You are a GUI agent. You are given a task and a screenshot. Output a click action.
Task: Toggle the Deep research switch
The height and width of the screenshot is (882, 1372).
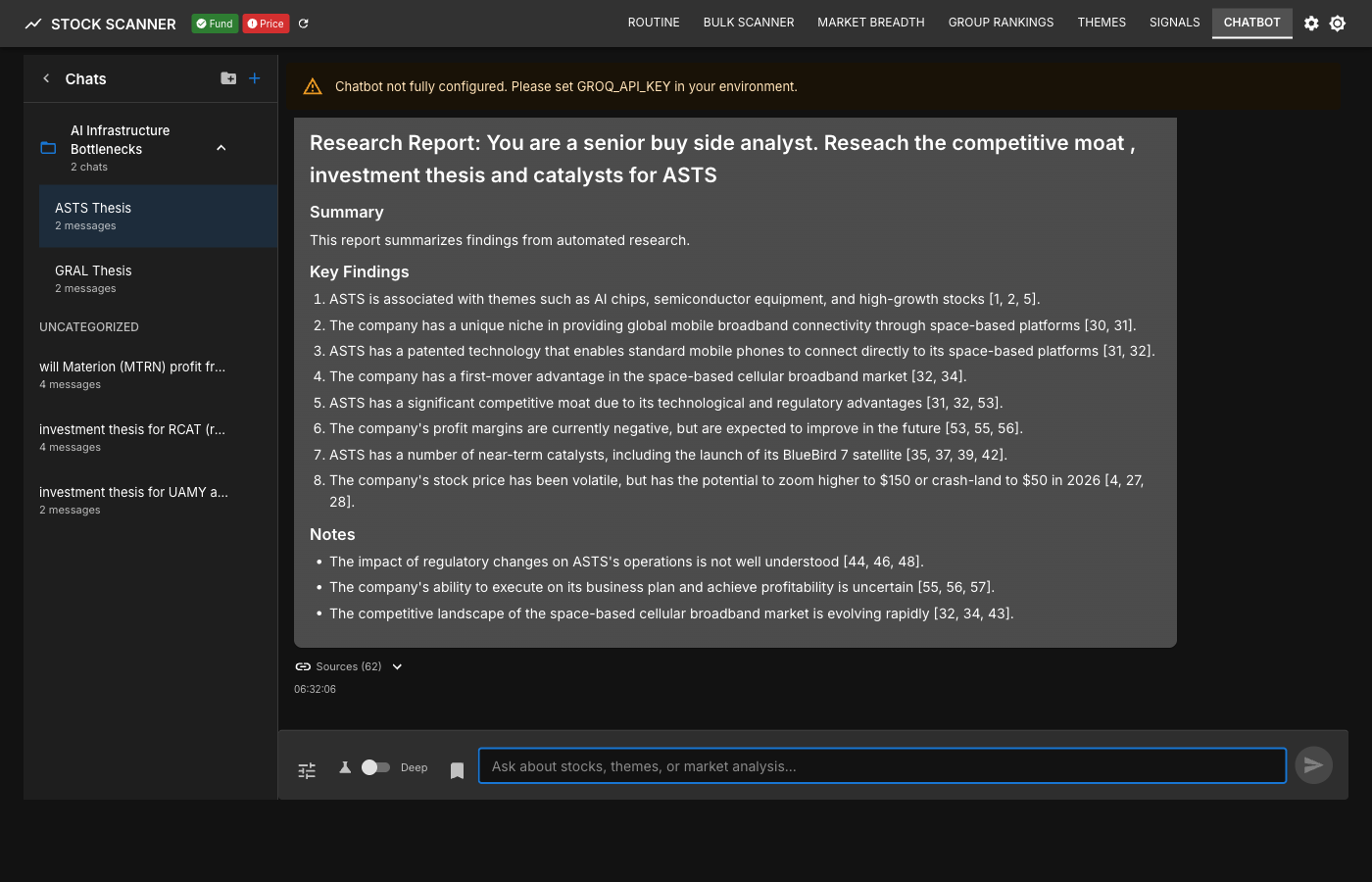point(375,767)
